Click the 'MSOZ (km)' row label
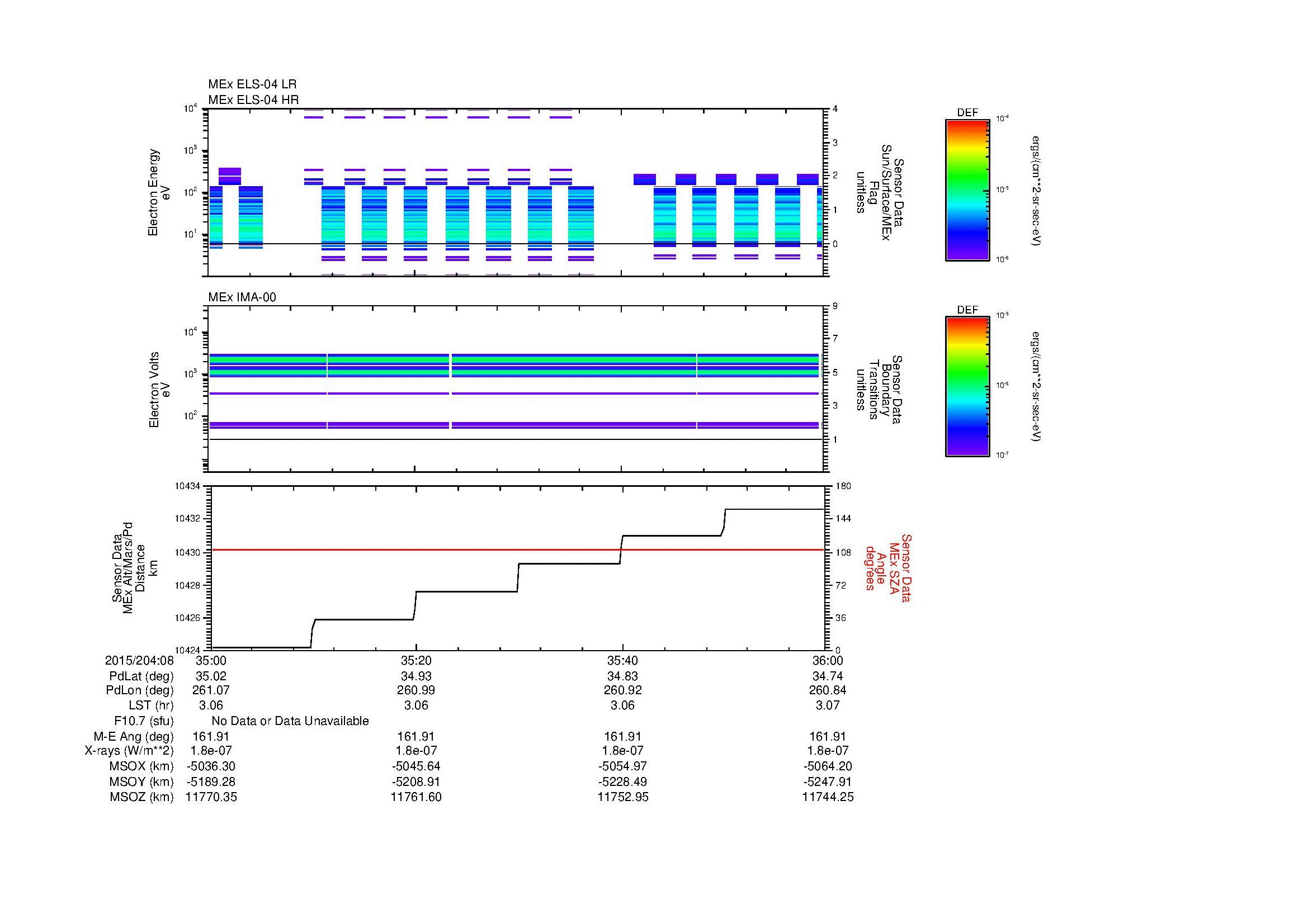The height and width of the screenshot is (924, 1308). point(141,797)
